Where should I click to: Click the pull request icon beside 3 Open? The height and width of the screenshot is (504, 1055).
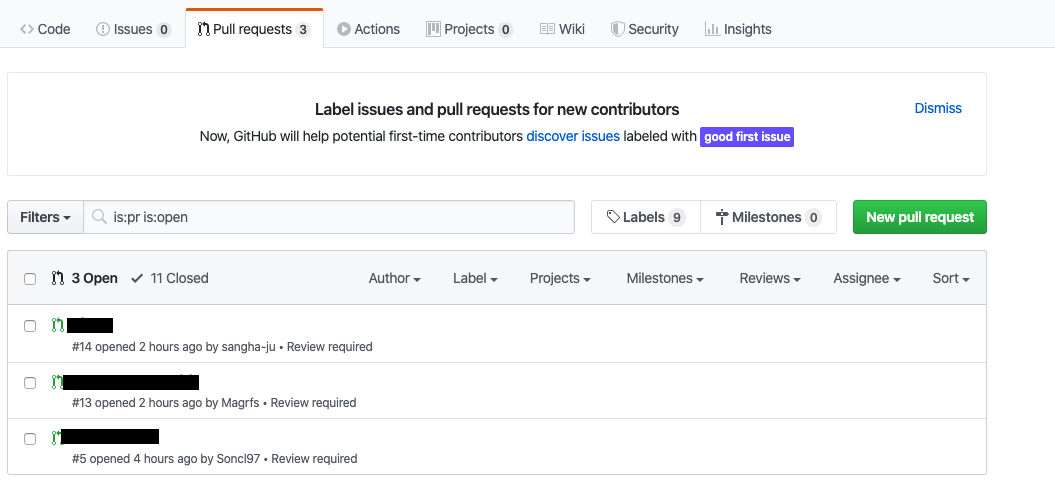coord(58,278)
